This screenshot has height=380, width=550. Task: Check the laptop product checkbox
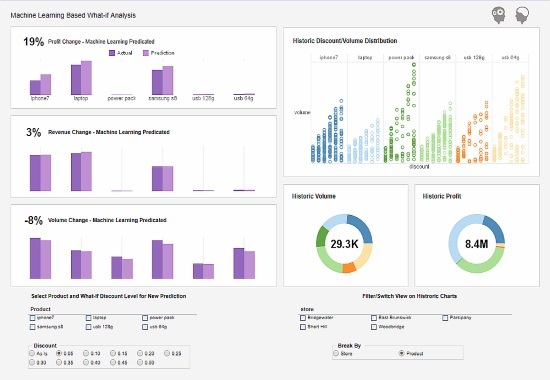pos(89,318)
